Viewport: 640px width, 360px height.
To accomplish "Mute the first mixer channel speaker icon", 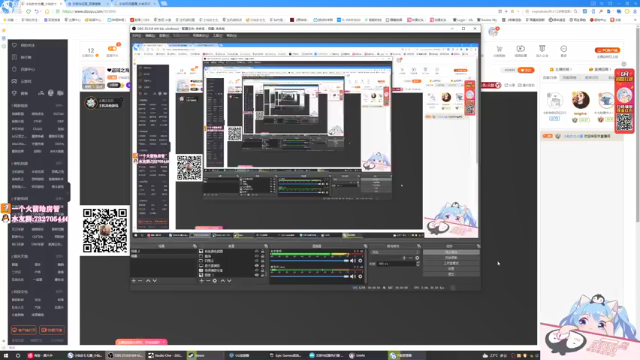I will click(x=352, y=260).
